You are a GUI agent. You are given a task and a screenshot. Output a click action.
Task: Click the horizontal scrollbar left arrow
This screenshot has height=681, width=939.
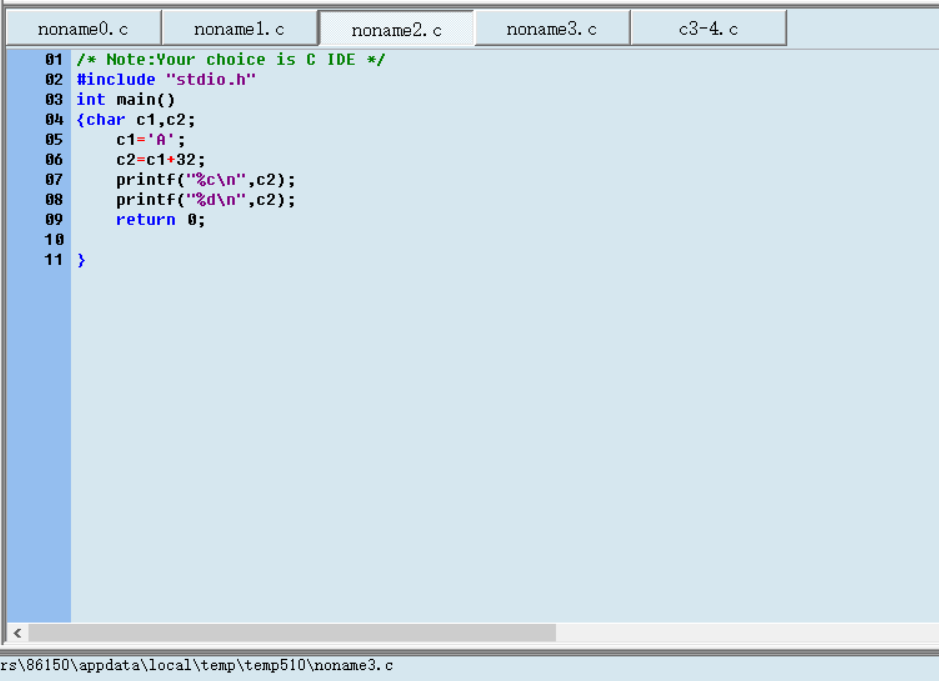(x=17, y=632)
